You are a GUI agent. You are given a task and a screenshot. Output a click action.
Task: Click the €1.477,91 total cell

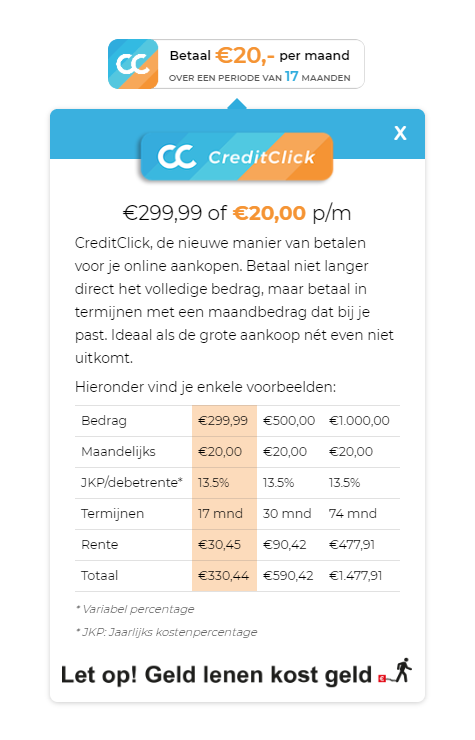pos(356,576)
